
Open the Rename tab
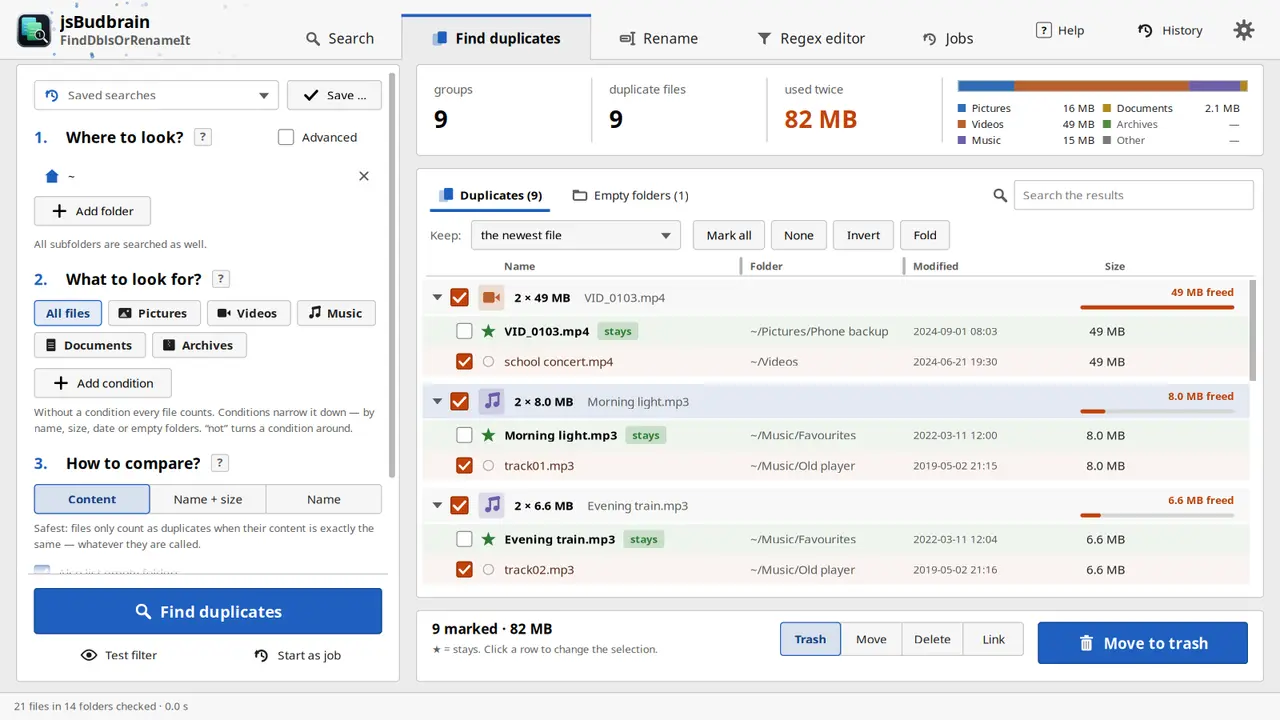coord(658,38)
